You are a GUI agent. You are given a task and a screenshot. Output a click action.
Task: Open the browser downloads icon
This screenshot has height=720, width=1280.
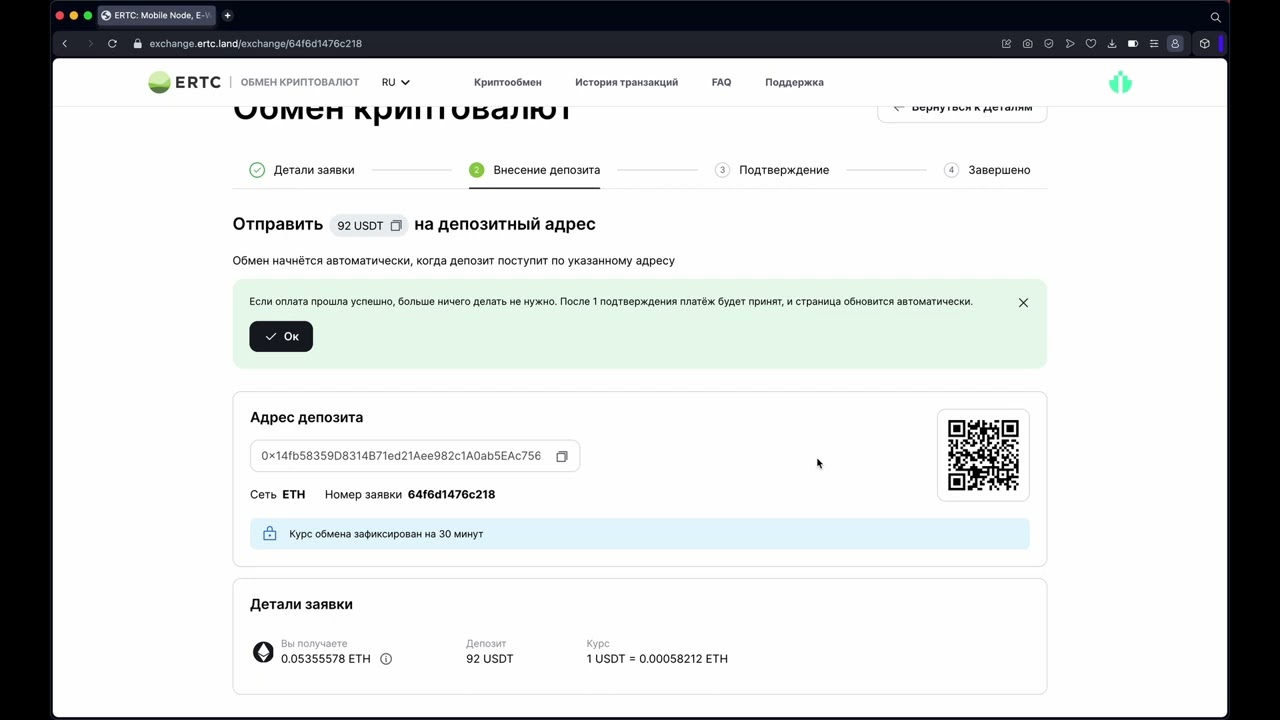point(1111,44)
